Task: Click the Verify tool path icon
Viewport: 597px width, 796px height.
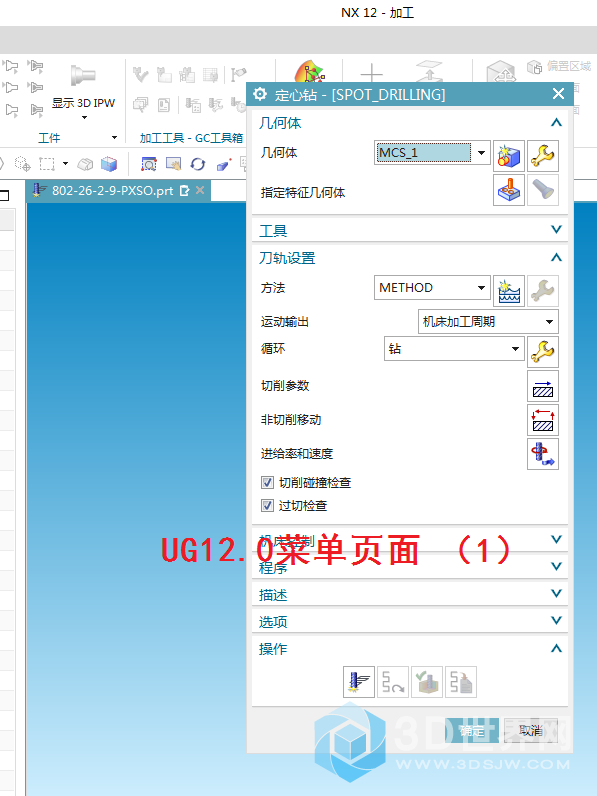Action: [427, 682]
